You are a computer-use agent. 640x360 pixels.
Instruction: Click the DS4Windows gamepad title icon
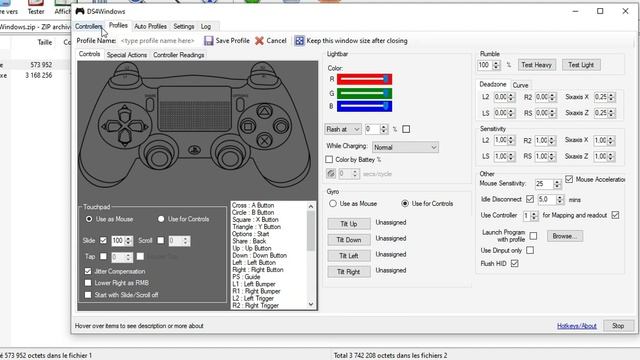(80, 11)
